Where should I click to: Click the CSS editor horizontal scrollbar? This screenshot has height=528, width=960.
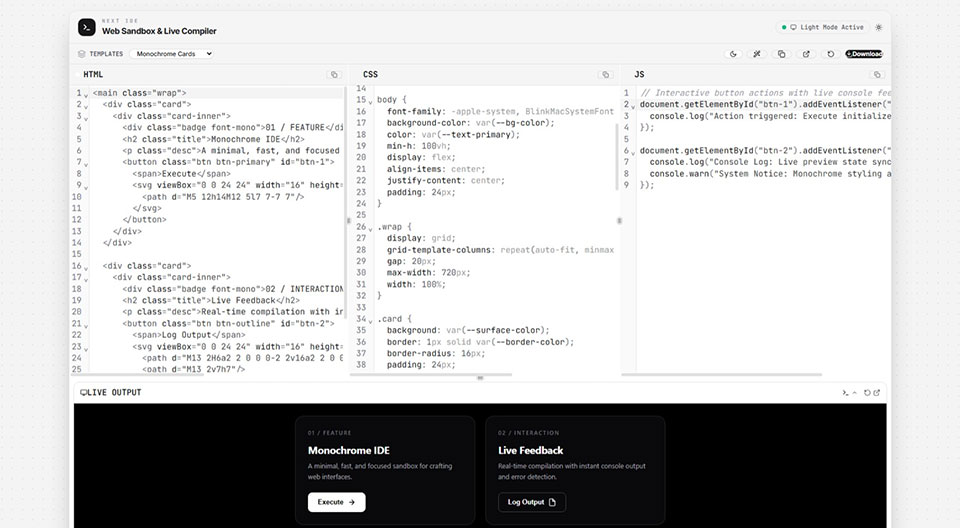click(x=431, y=374)
